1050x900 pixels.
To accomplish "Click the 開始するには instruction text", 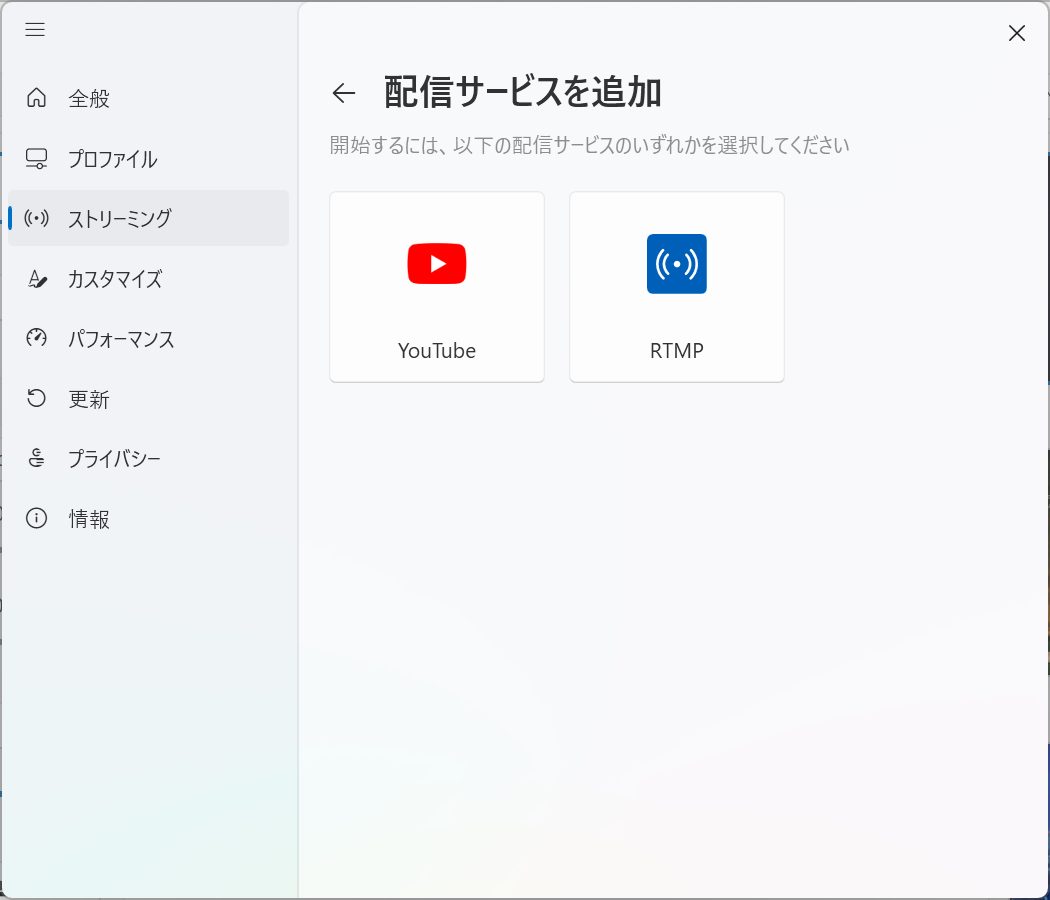I will (589, 145).
